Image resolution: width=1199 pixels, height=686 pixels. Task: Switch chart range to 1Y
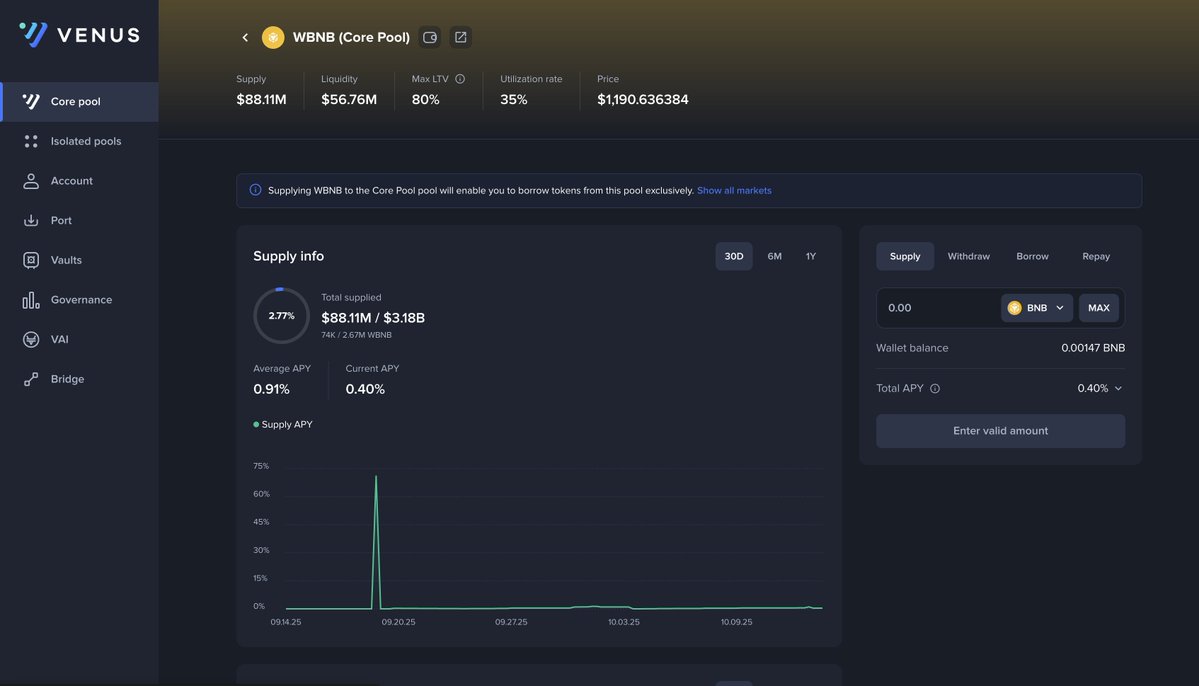811,256
